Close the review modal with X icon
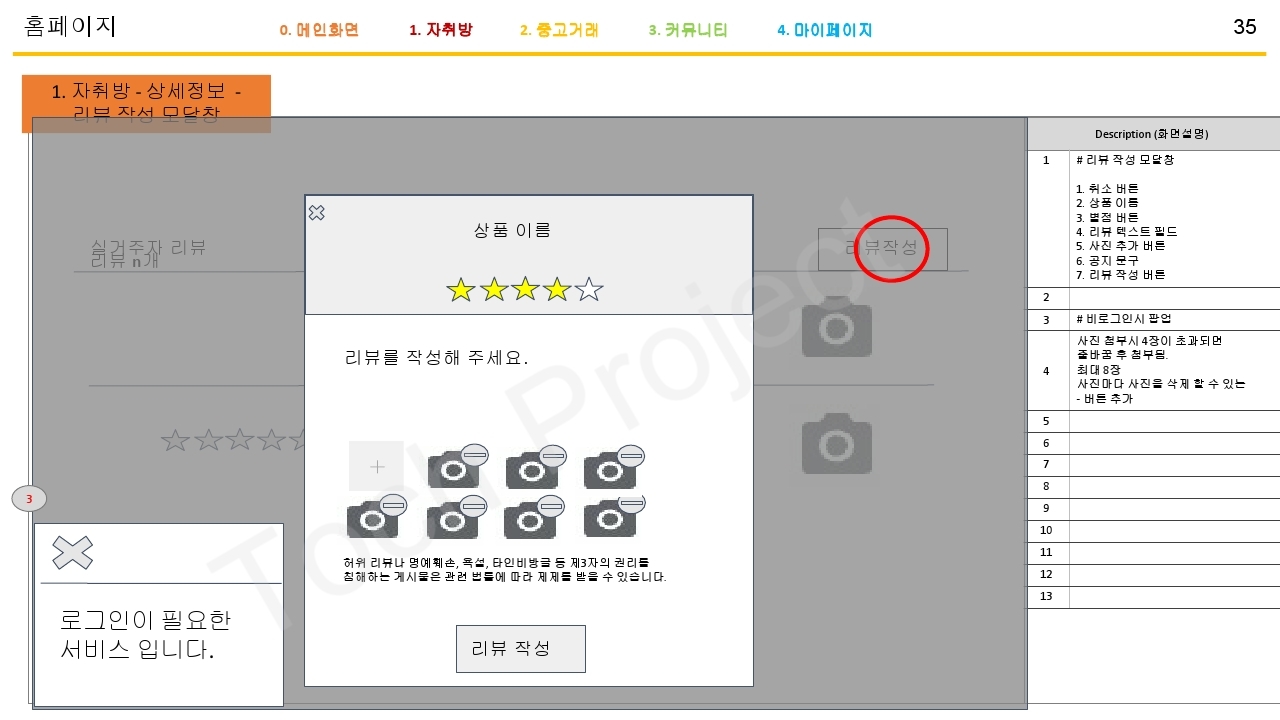 pyautogui.click(x=316, y=213)
